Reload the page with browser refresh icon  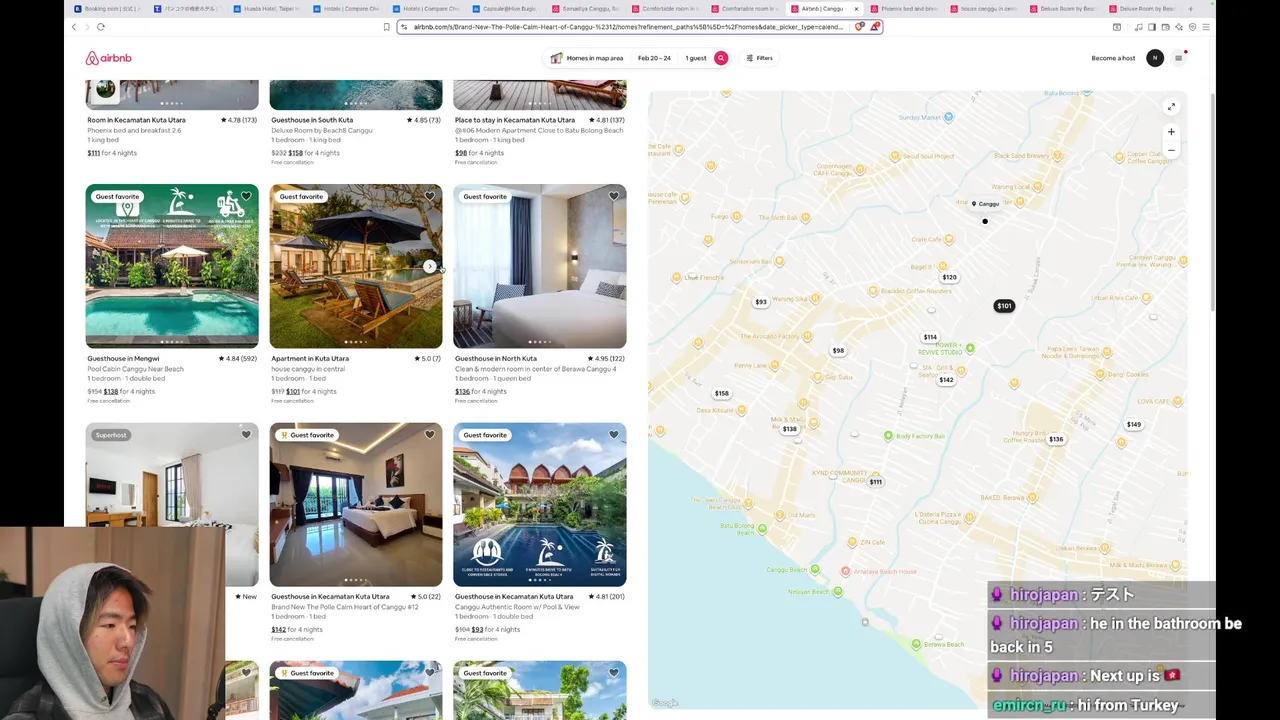101,27
